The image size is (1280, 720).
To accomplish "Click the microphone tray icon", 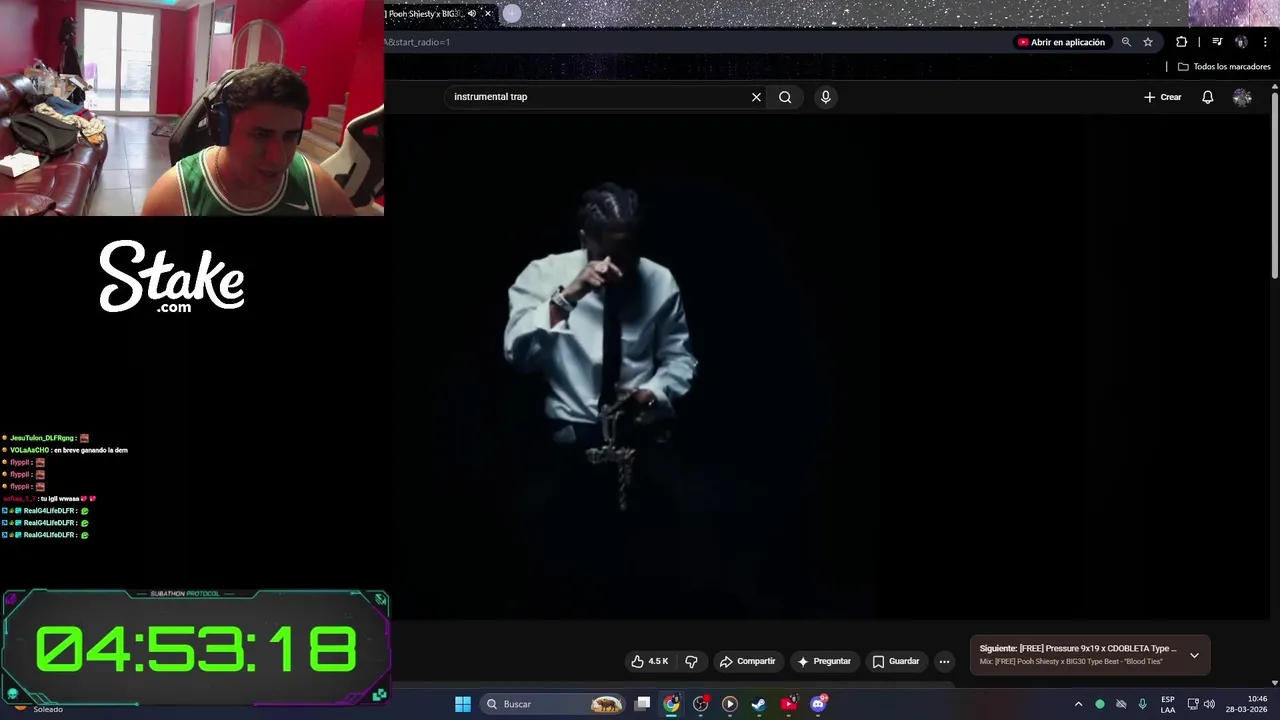I will pos(1142,704).
